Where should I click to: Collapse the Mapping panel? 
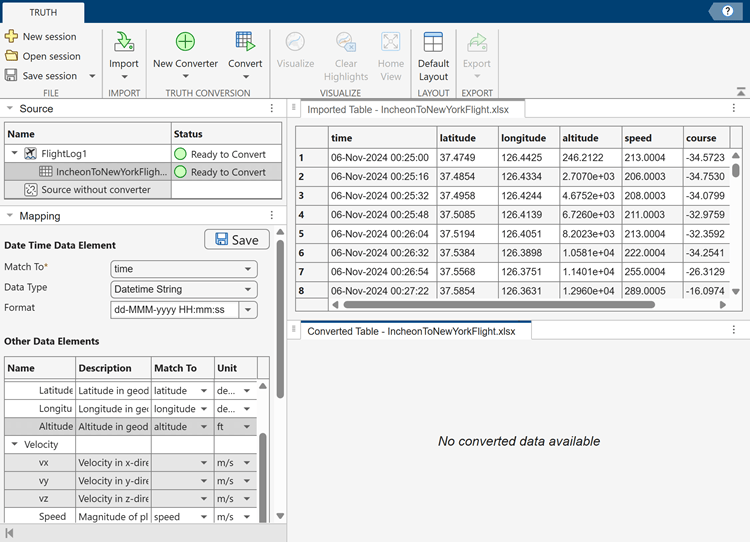(10, 216)
